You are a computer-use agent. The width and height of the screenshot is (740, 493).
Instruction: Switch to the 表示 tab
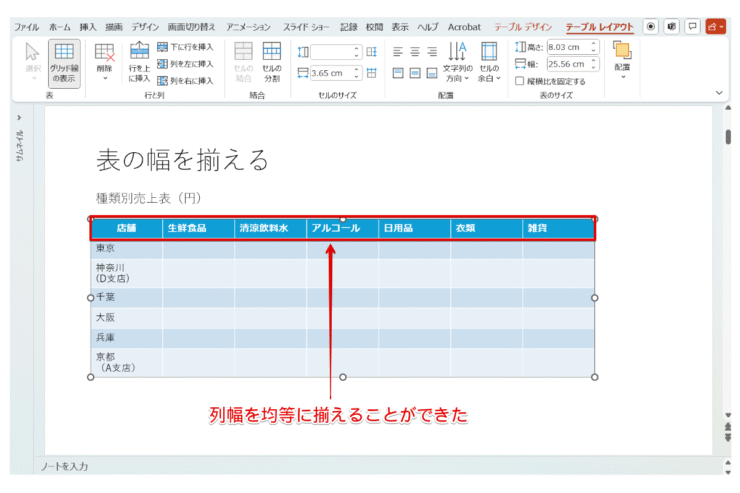coord(400,27)
